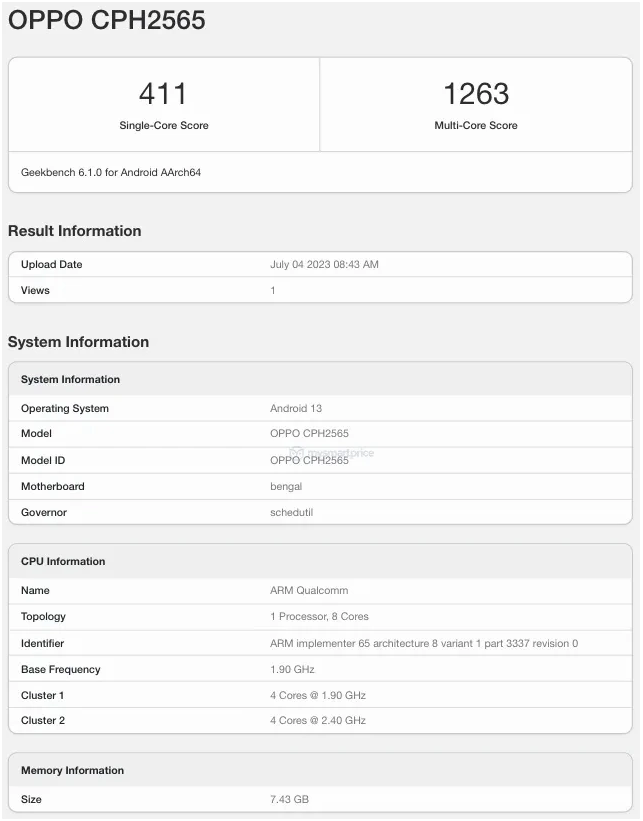This screenshot has width=643, height=821.
Task: Click the ARM implementer identifier string
Action: point(424,644)
